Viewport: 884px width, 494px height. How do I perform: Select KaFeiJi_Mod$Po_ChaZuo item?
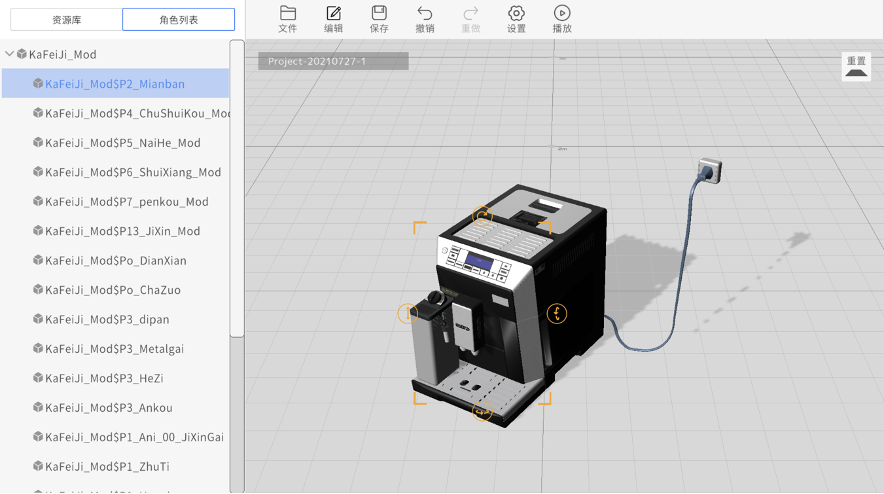point(115,290)
